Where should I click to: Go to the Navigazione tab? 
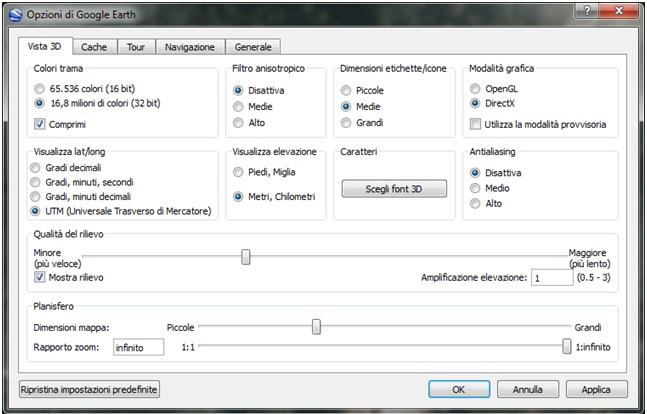pos(190,47)
